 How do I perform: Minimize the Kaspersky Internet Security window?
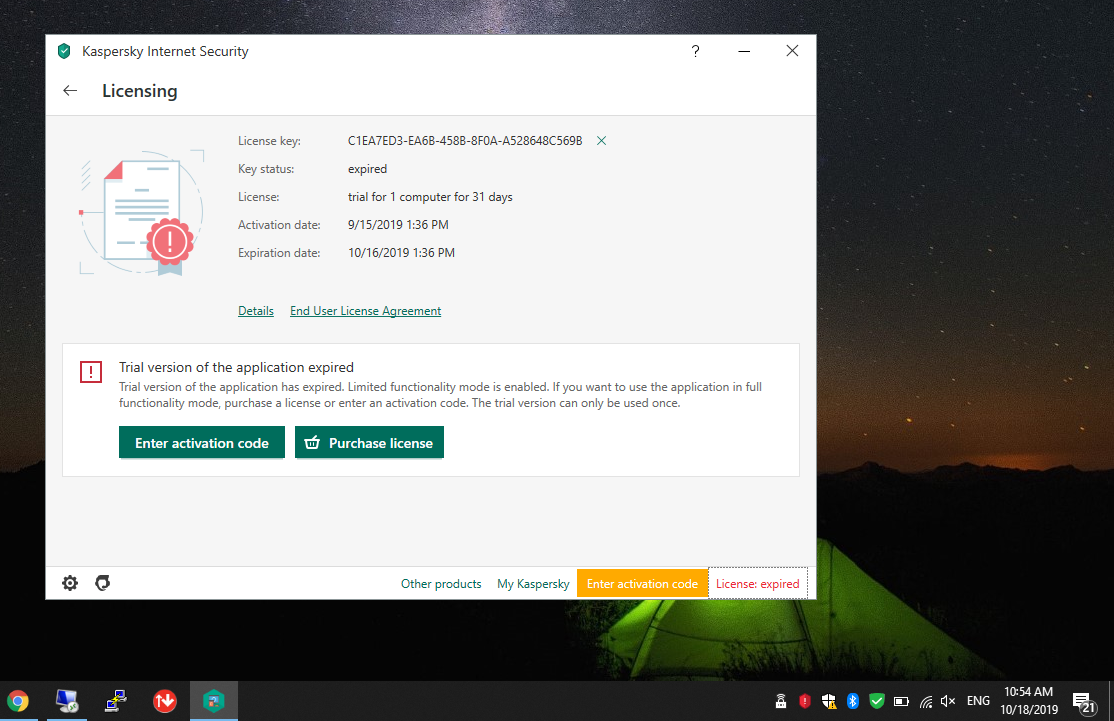pyautogui.click(x=744, y=51)
